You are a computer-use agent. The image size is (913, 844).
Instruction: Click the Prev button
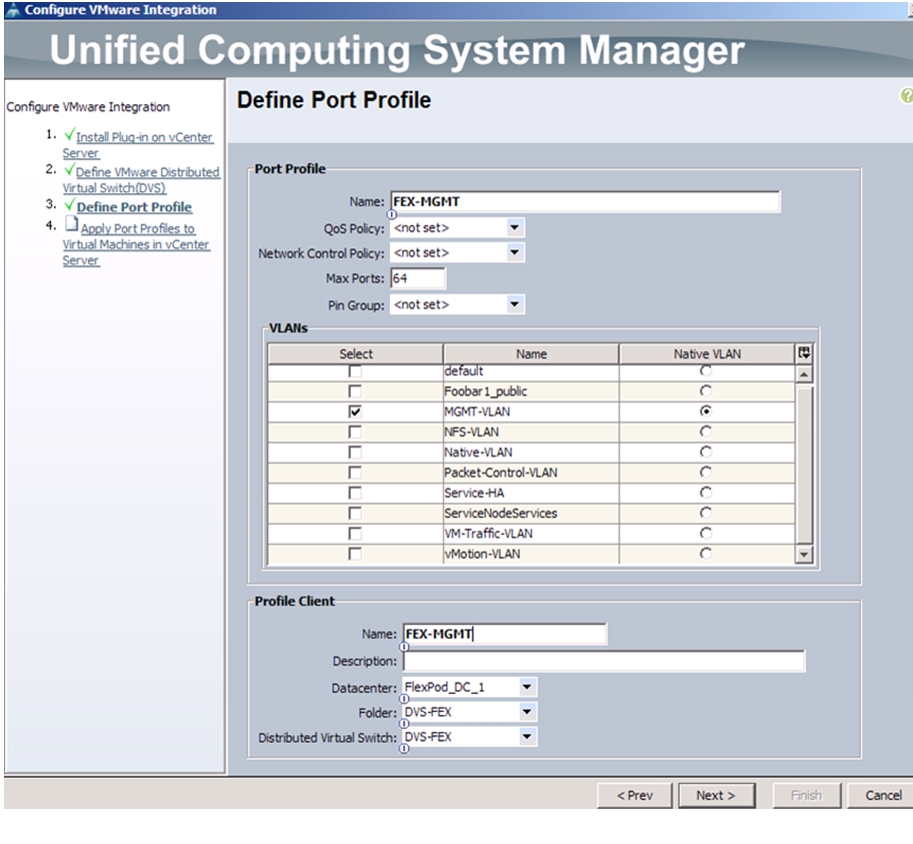point(635,795)
